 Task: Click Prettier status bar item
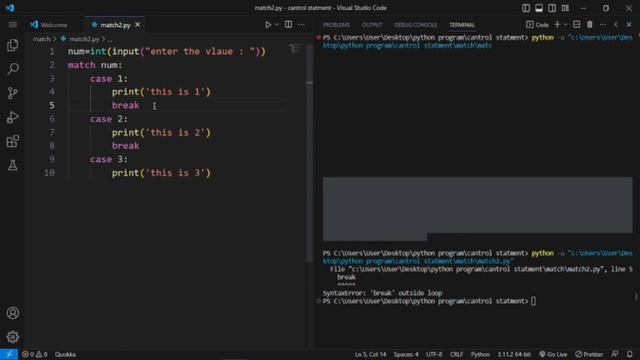click(589, 354)
